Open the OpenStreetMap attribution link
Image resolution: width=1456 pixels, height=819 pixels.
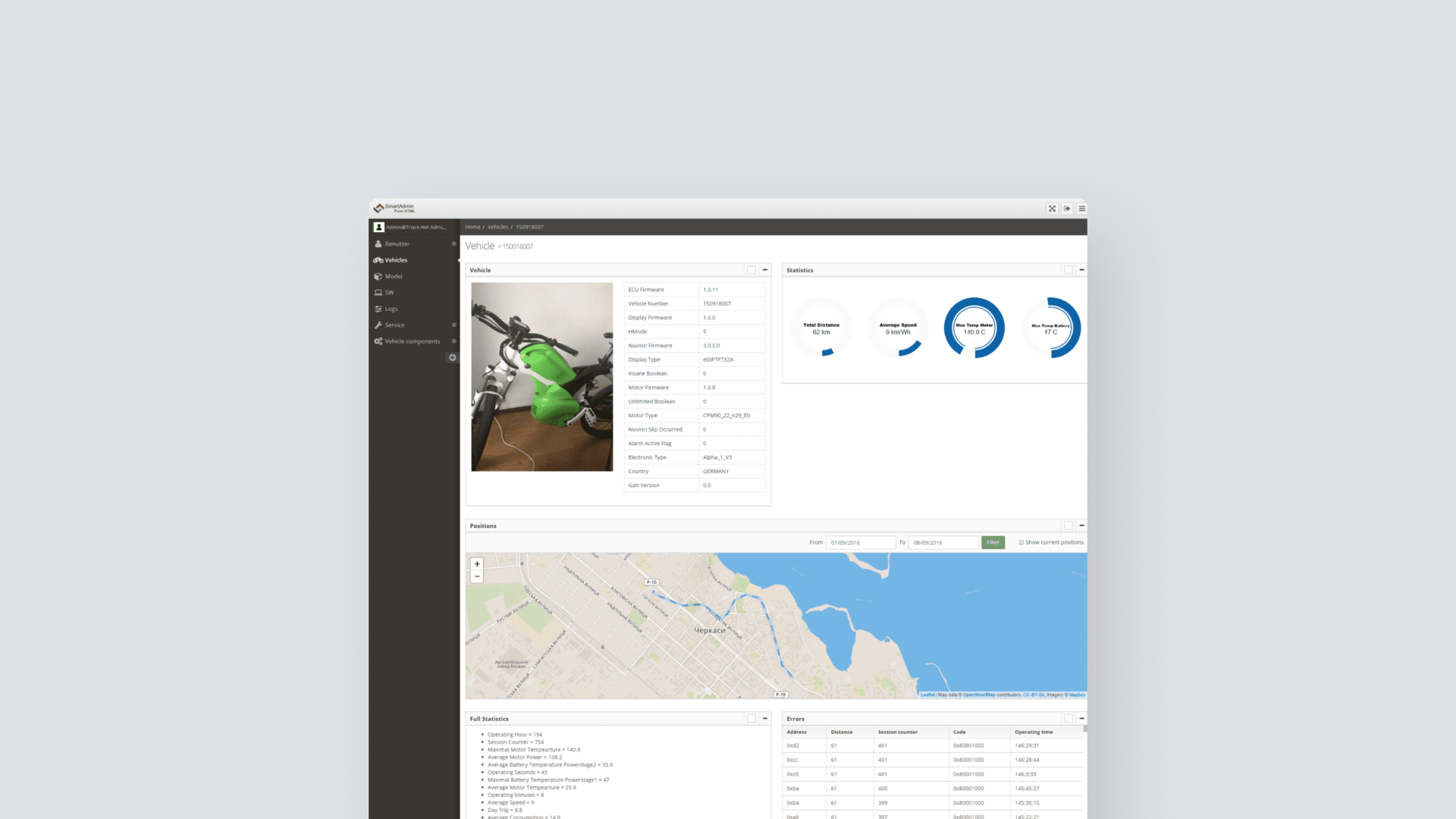click(979, 695)
